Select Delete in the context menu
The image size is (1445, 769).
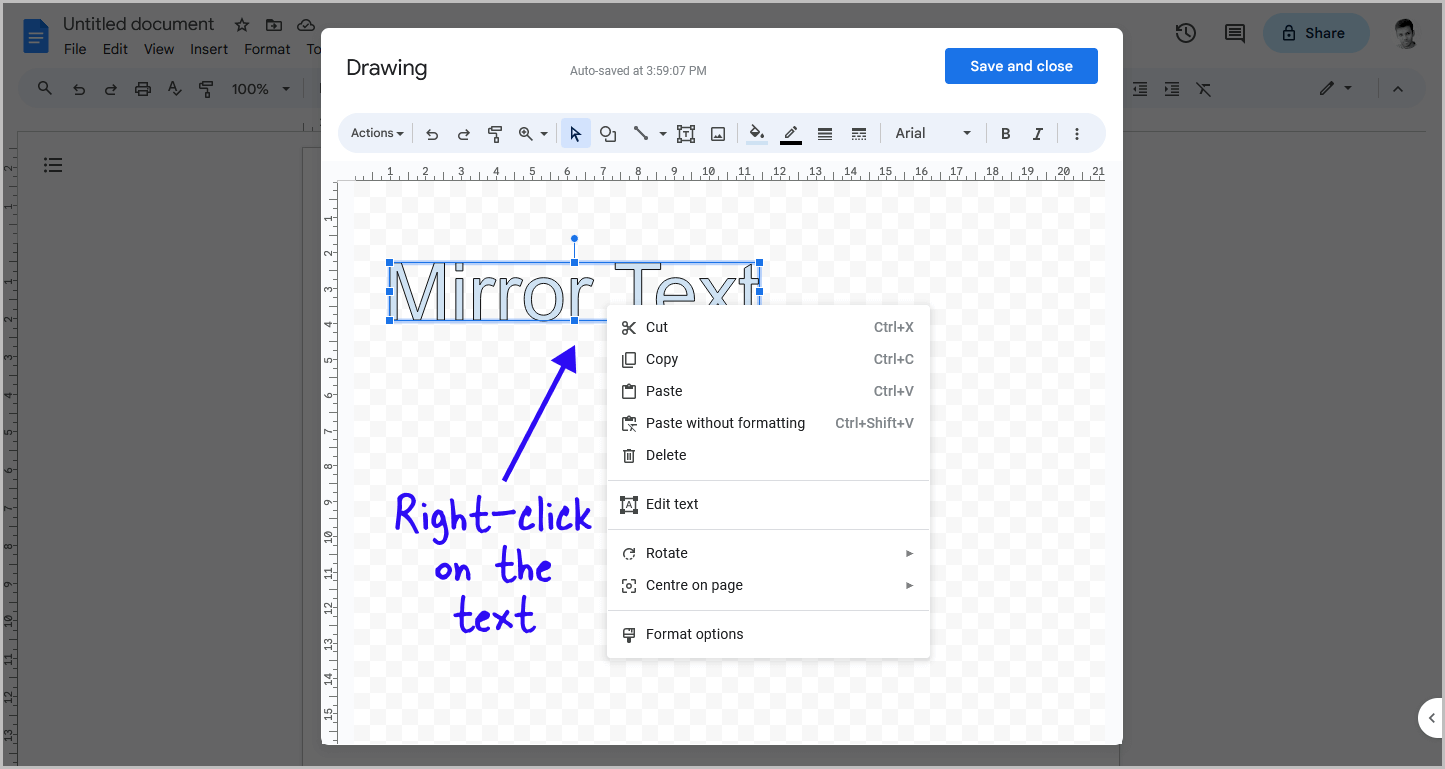point(768,455)
